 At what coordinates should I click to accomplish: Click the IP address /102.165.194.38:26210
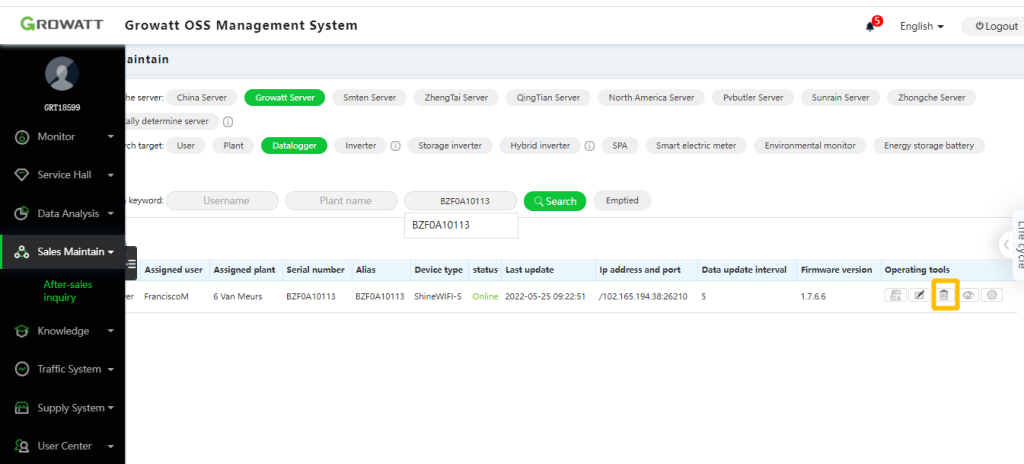coord(643,297)
